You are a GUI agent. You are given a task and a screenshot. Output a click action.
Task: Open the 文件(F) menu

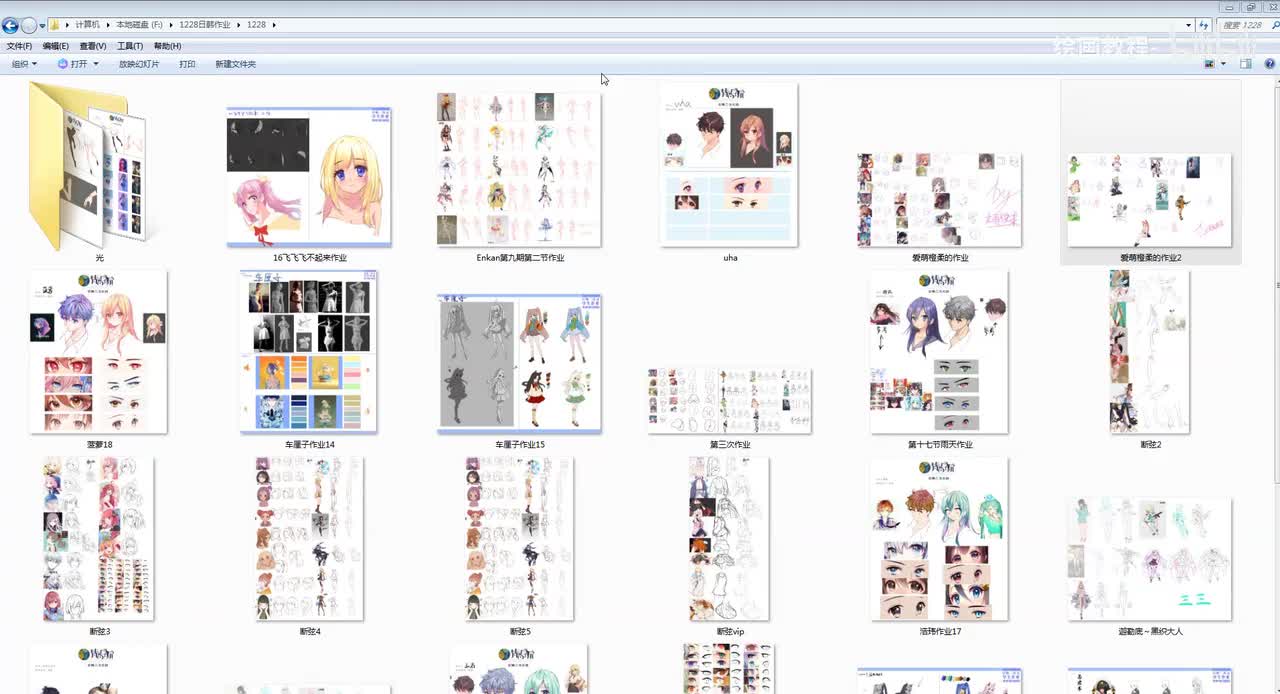coord(19,46)
